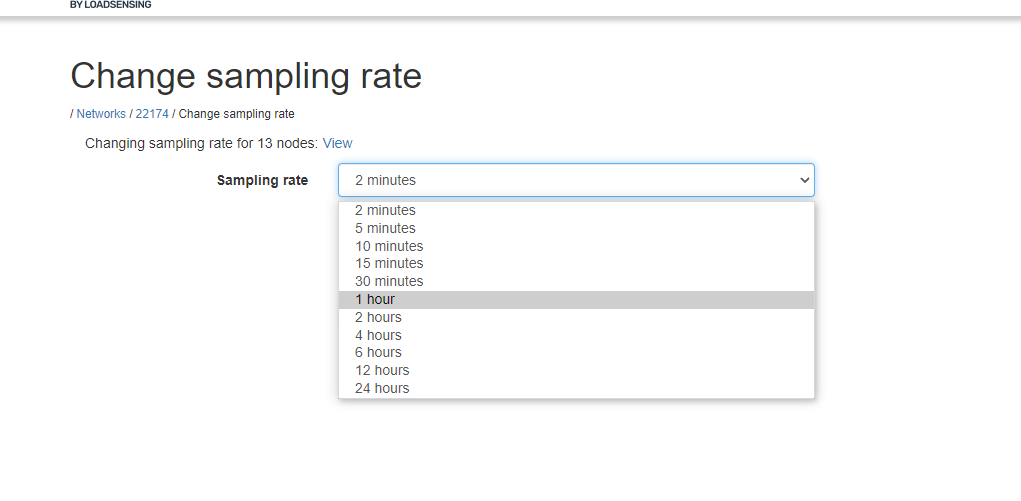The image size is (1021, 501).
Task: Go to network 22174 breadcrumb link
Action: 152,114
